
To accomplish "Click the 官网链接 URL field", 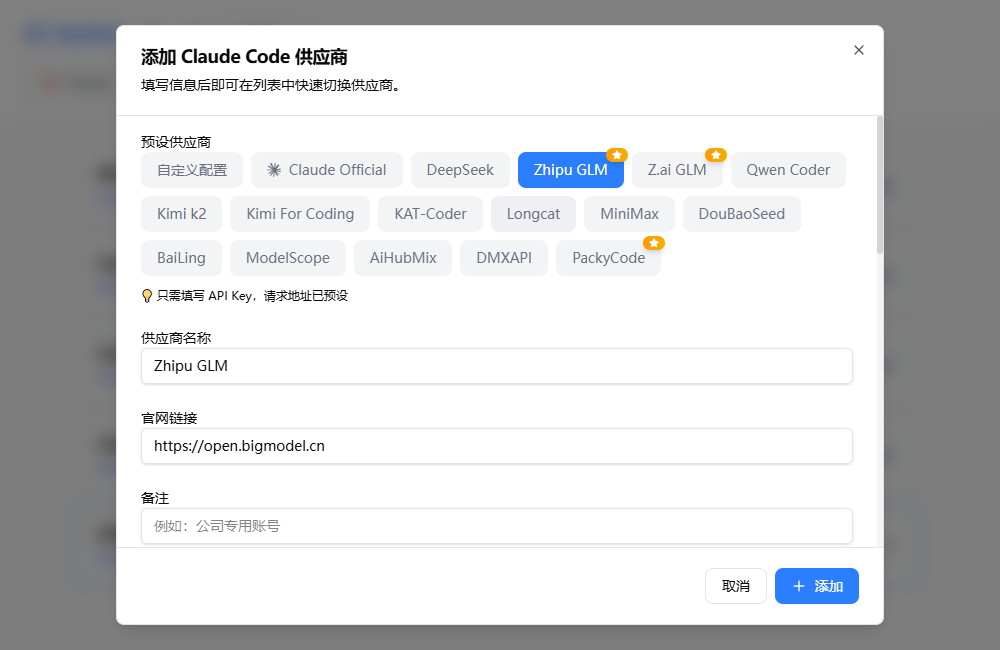I will pyautogui.click(x=496, y=446).
